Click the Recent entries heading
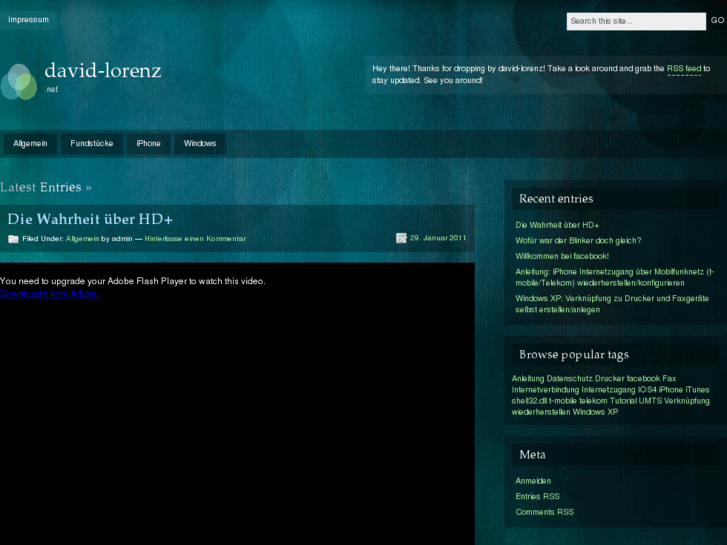 [556, 199]
